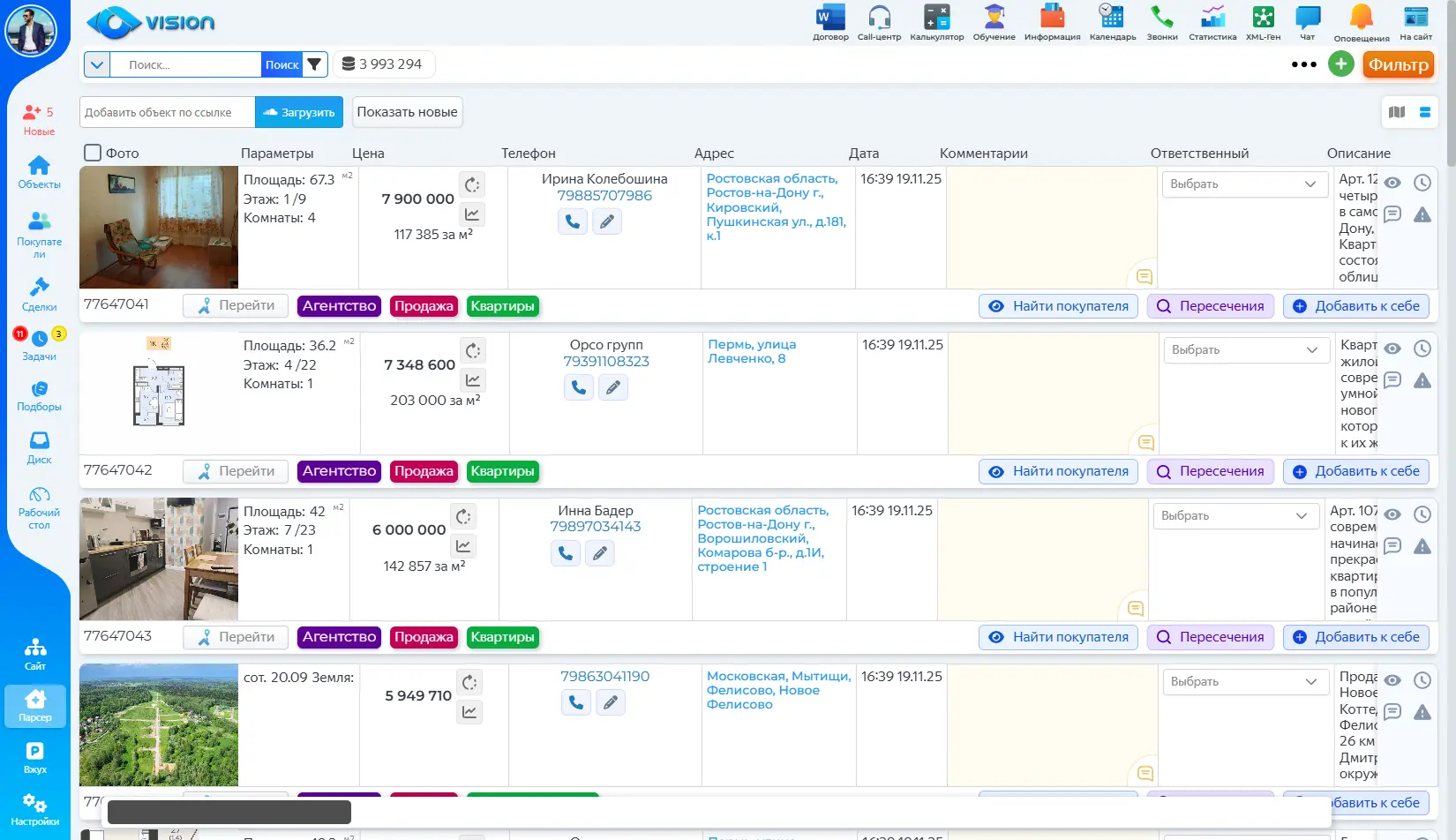Click warning icon on first listing
1456x840 pixels.
tap(1422, 215)
